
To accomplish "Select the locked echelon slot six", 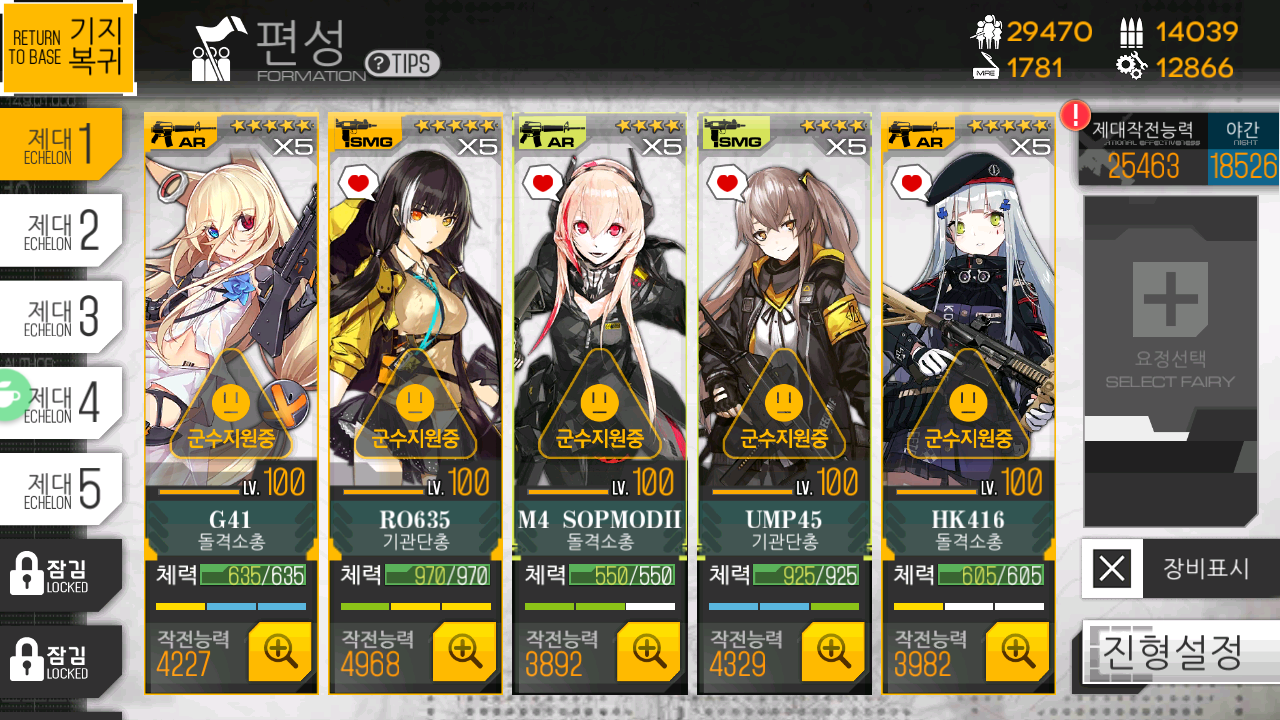I will (61, 574).
